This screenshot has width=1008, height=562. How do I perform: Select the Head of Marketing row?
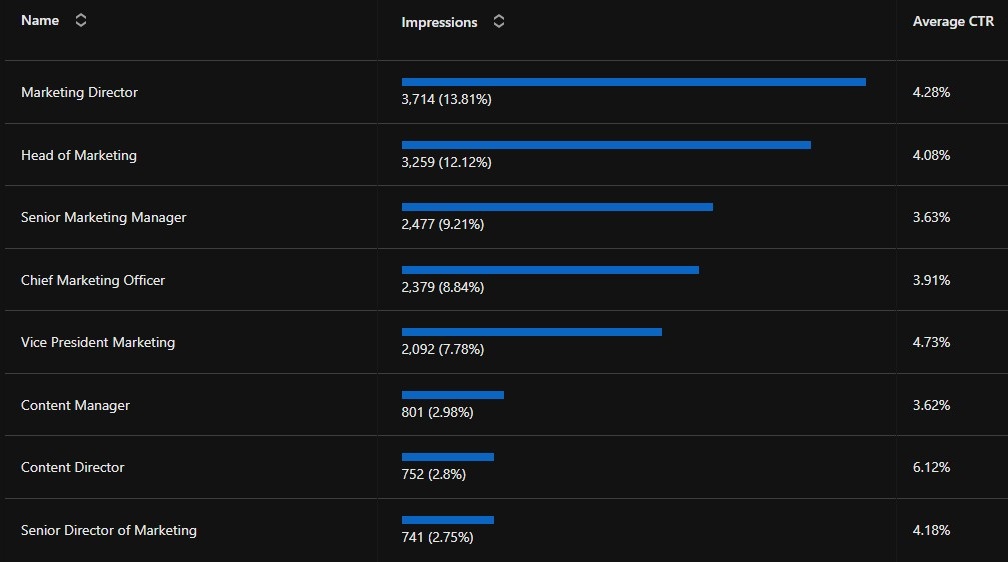click(x=79, y=155)
